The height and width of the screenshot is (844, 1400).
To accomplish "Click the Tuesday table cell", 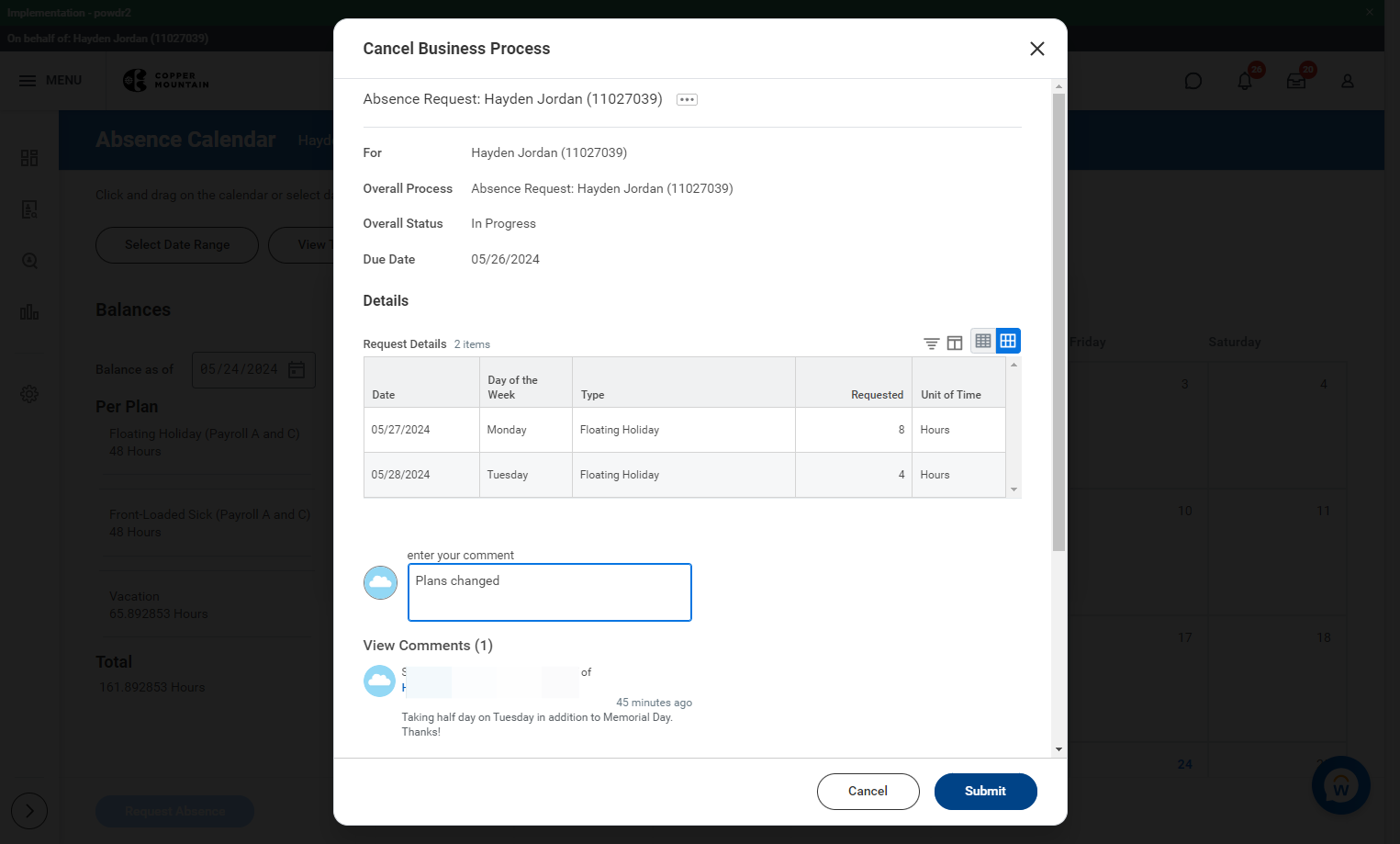I will [525, 475].
